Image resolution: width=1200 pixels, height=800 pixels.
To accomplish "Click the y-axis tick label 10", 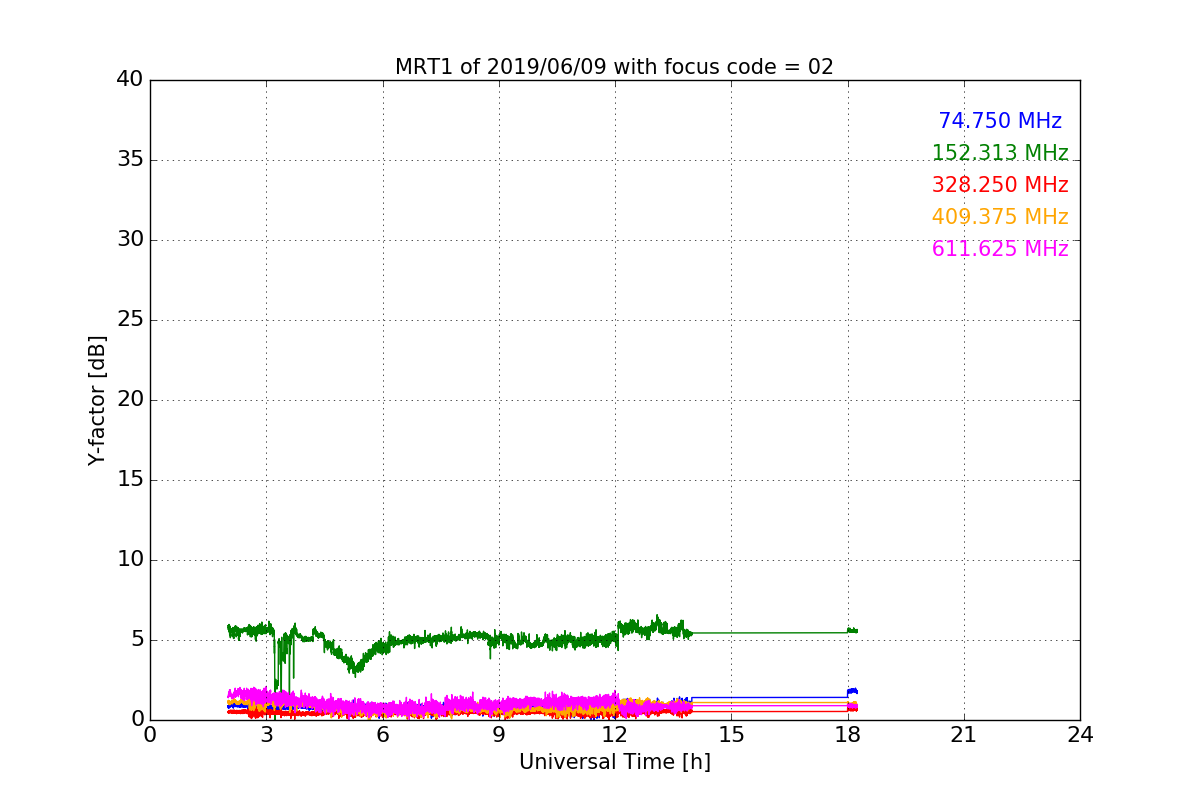I will [130, 560].
